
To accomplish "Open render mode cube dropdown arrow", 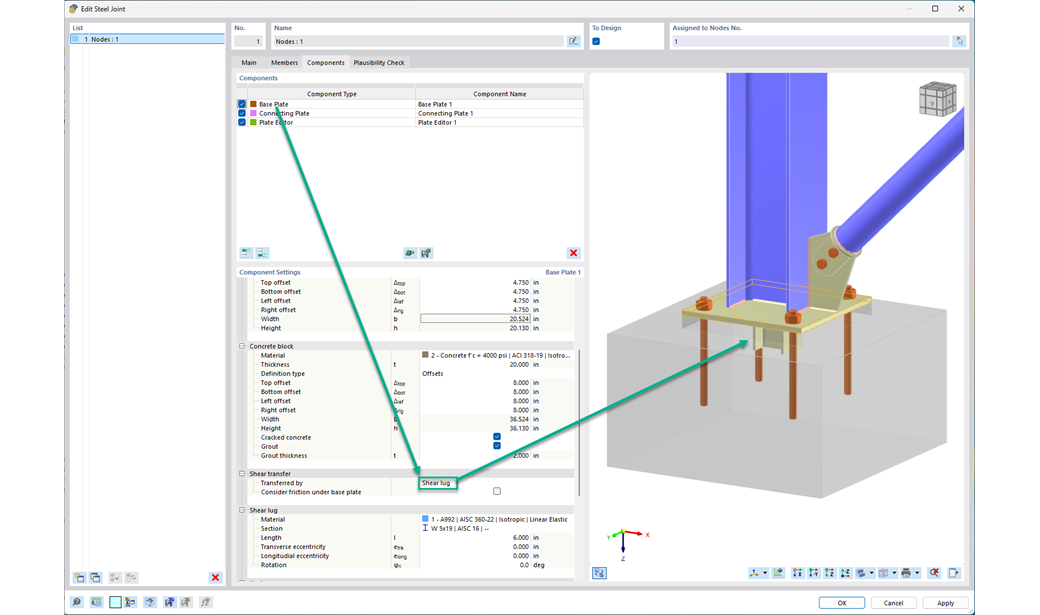I will 894,573.
